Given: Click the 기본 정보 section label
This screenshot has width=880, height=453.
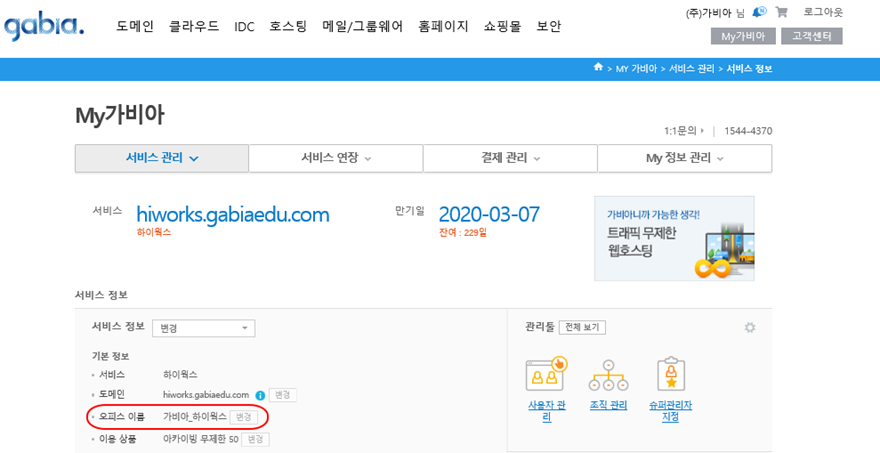Looking at the screenshot, I should tap(111, 356).
